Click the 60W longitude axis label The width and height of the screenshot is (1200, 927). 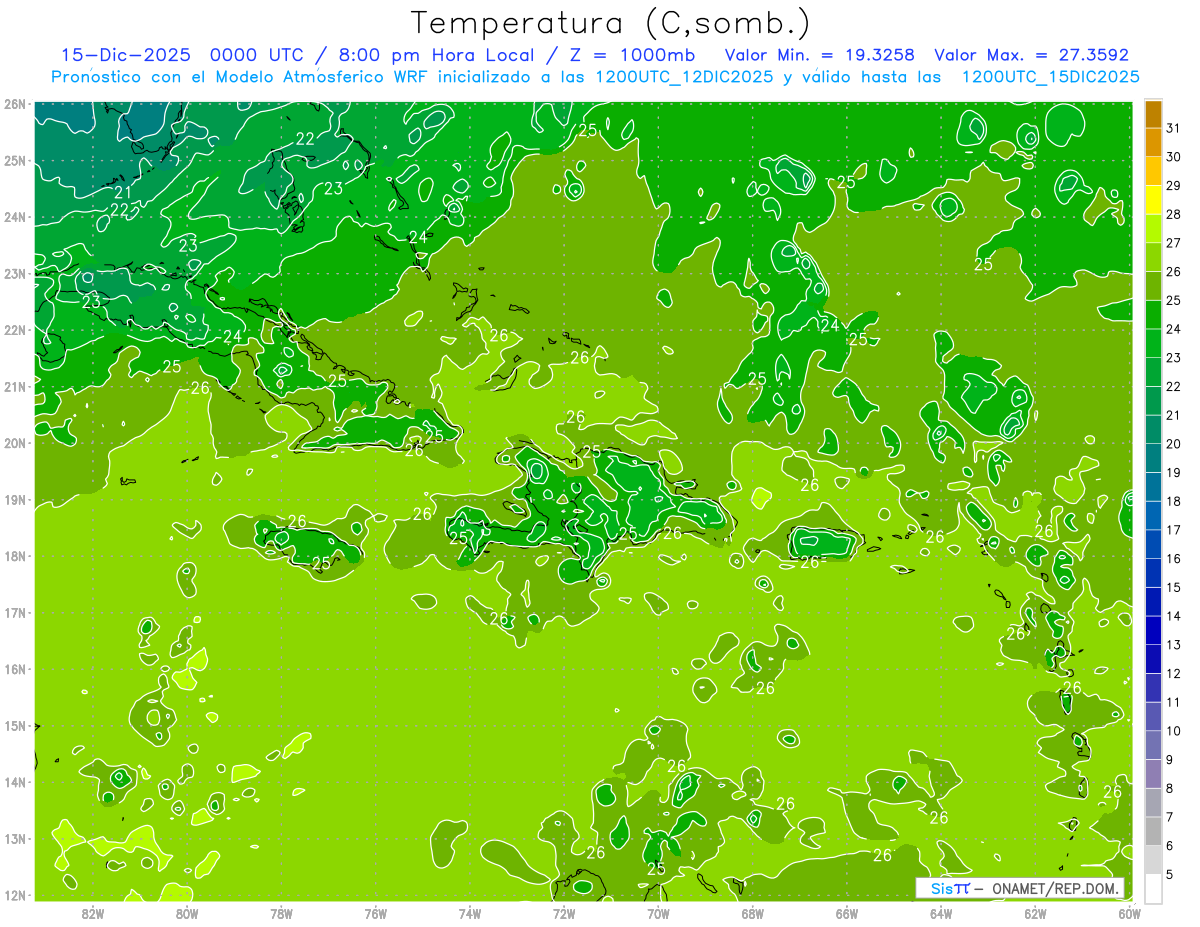pos(1130,913)
